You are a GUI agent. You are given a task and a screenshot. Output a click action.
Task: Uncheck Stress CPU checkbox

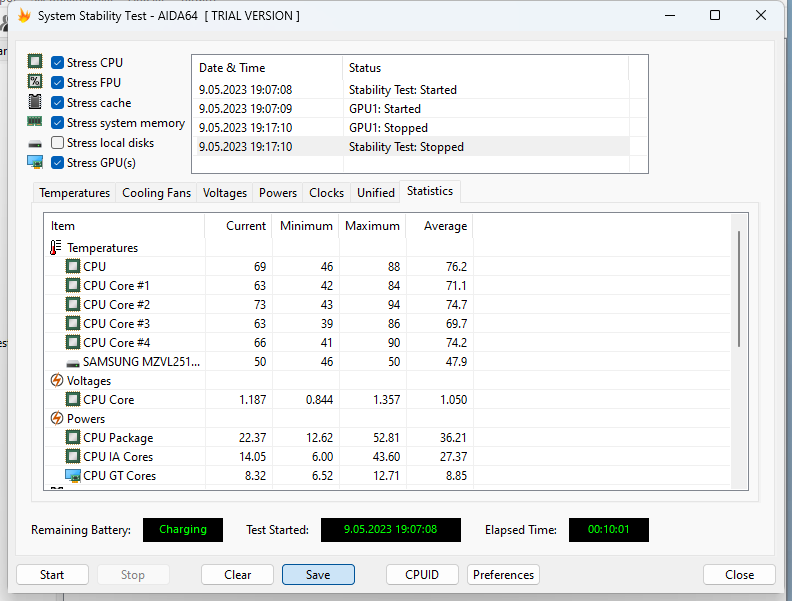pos(58,63)
